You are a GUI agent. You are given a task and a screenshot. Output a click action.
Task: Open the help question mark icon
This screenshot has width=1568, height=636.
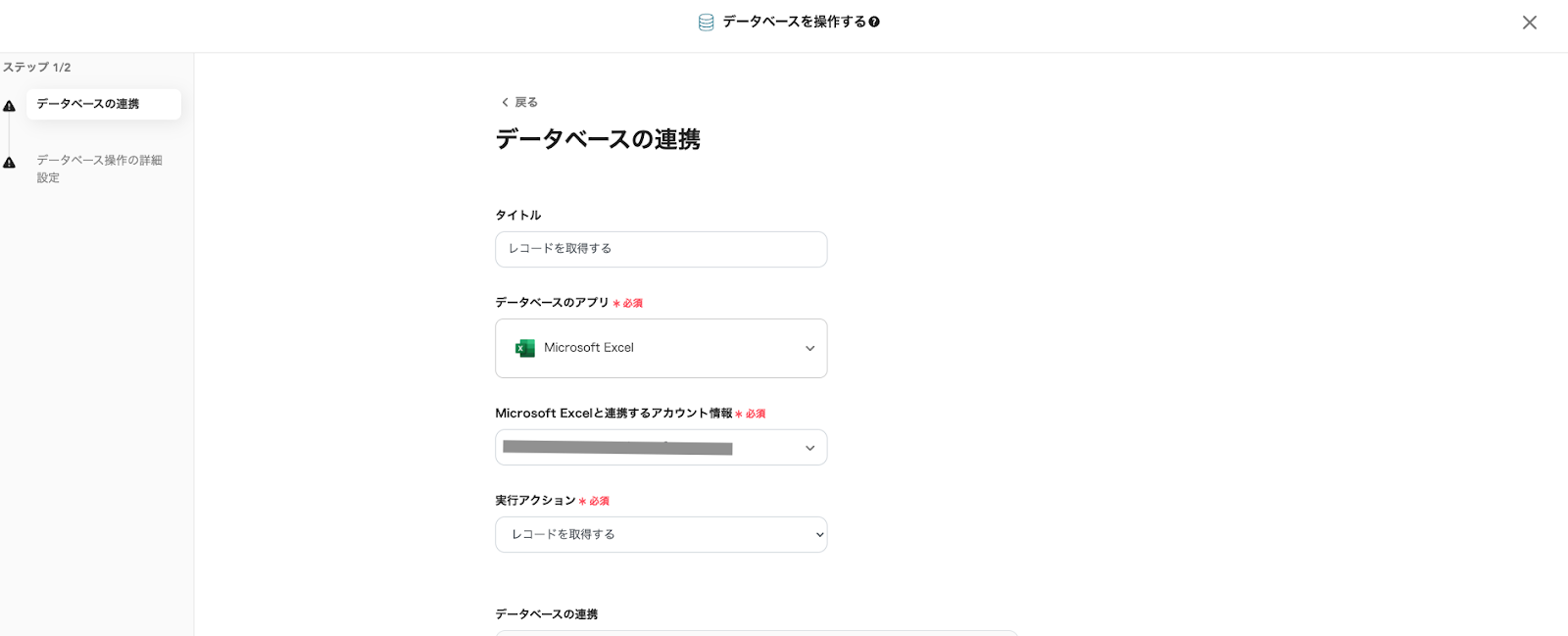(874, 22)
